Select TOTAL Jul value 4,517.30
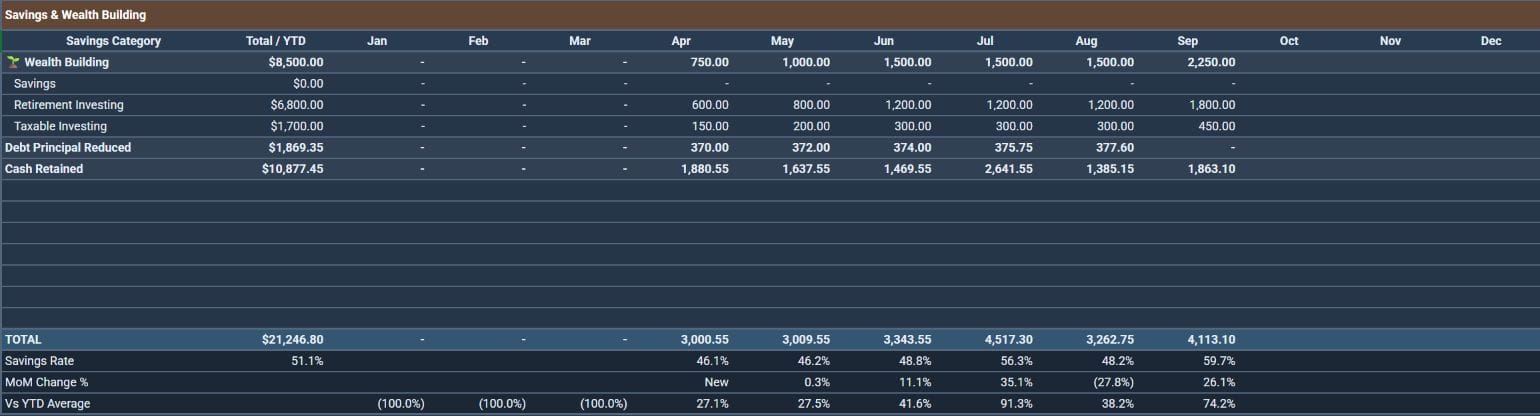The image size is (1540, 416). point(1009,340)
